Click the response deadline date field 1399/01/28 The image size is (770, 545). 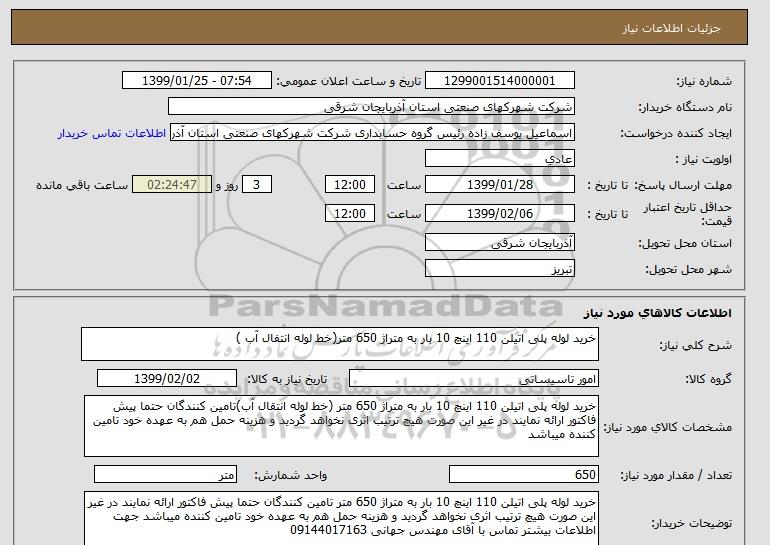[499, 185]
